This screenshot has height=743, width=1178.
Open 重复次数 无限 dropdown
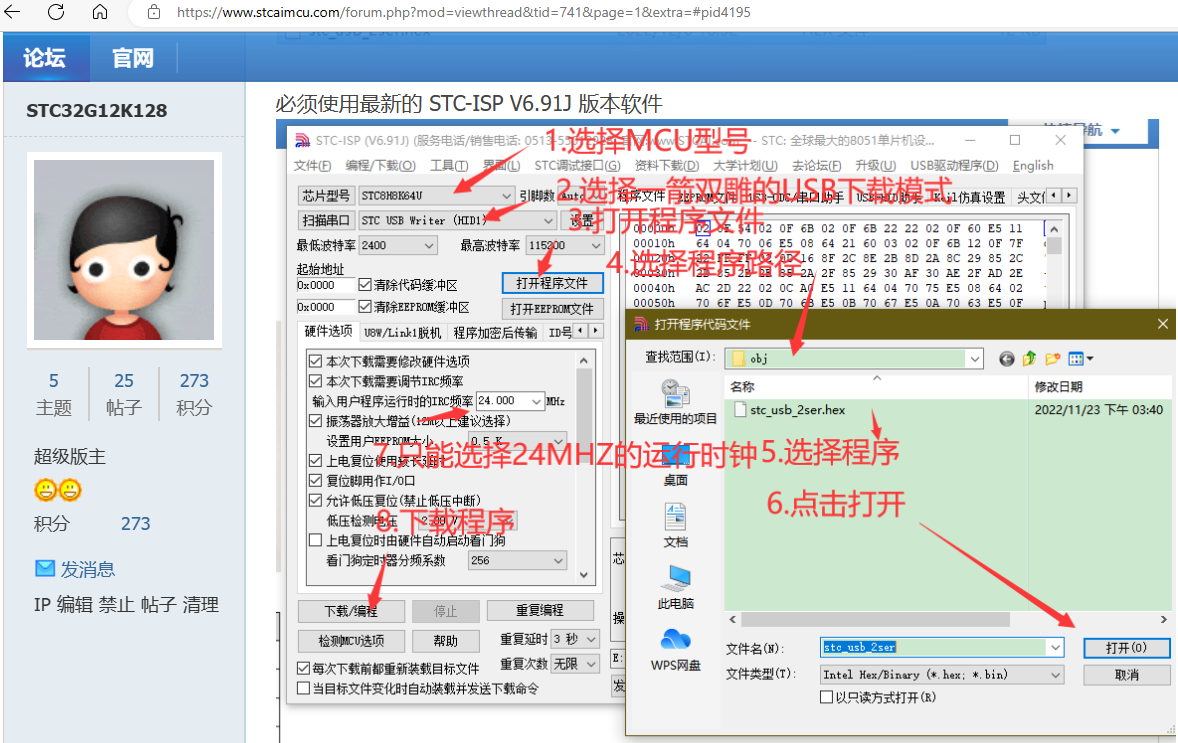click(575, 664)
